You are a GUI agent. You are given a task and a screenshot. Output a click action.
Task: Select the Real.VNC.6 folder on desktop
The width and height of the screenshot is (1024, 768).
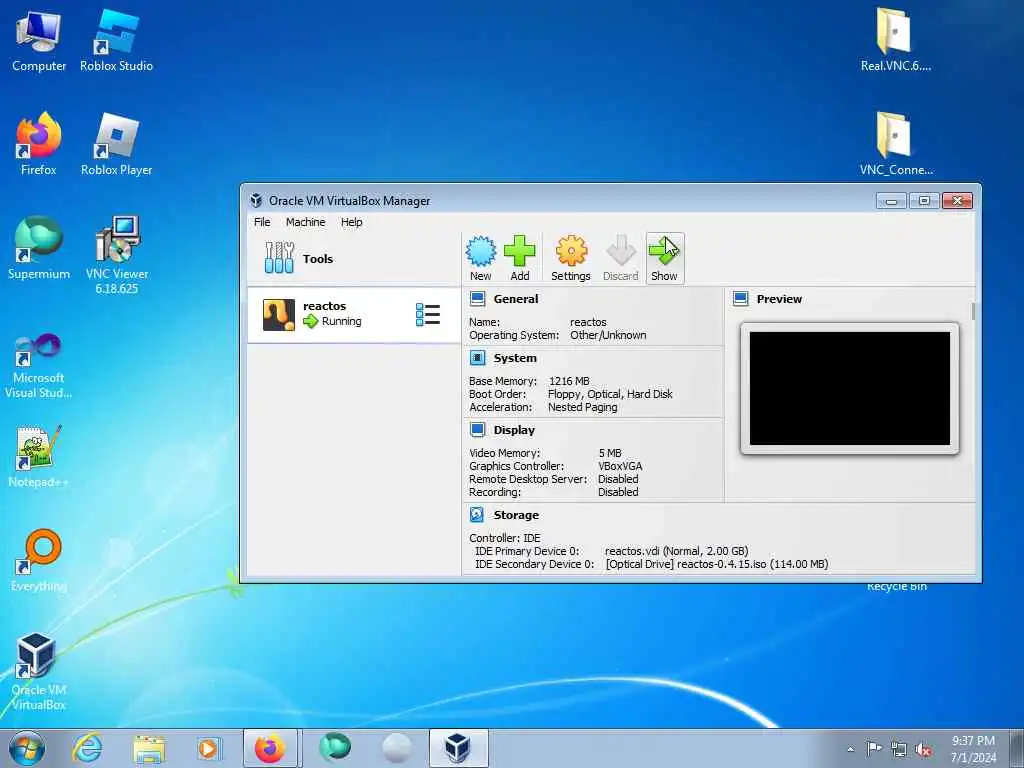click(895, 40)
